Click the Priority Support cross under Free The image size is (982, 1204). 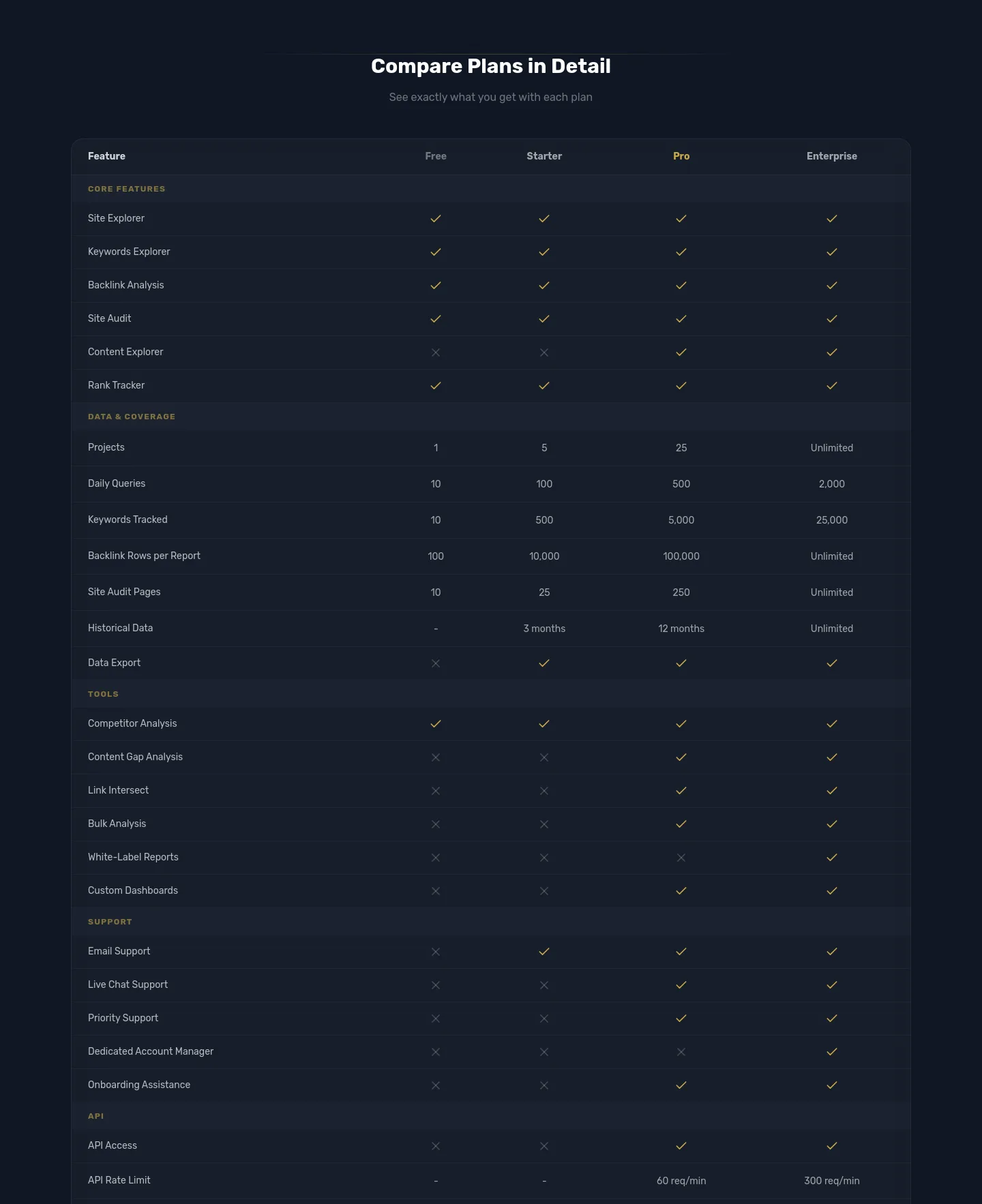tap(436, 1019)
